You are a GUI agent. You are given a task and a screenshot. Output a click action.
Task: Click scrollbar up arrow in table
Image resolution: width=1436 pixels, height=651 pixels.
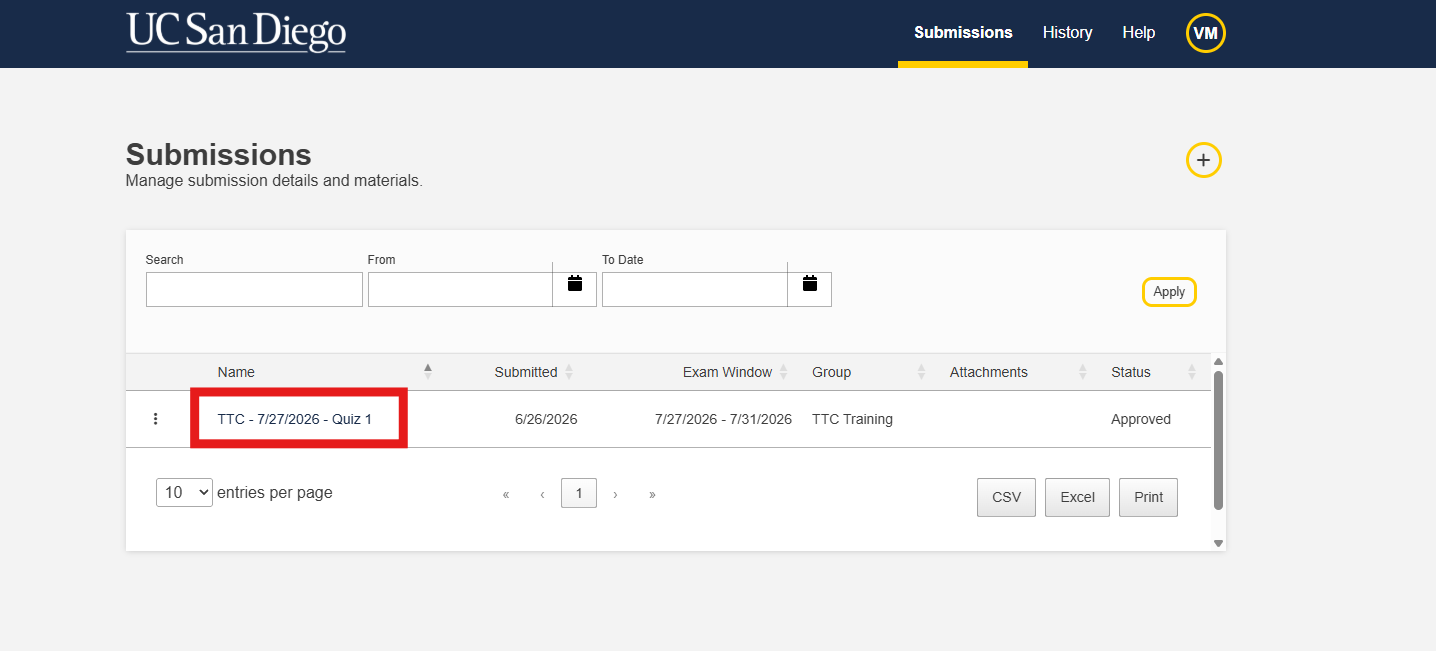pyautogui.click(x=1218, y=361)
